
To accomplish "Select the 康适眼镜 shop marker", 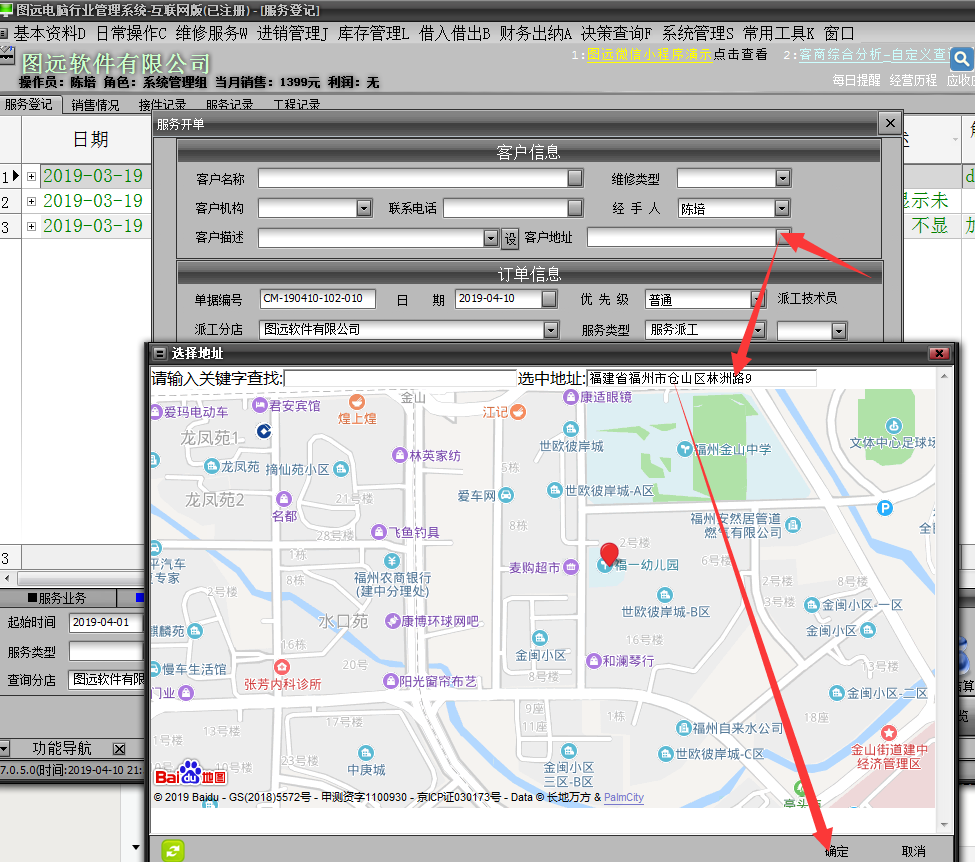I will [571, 397].
